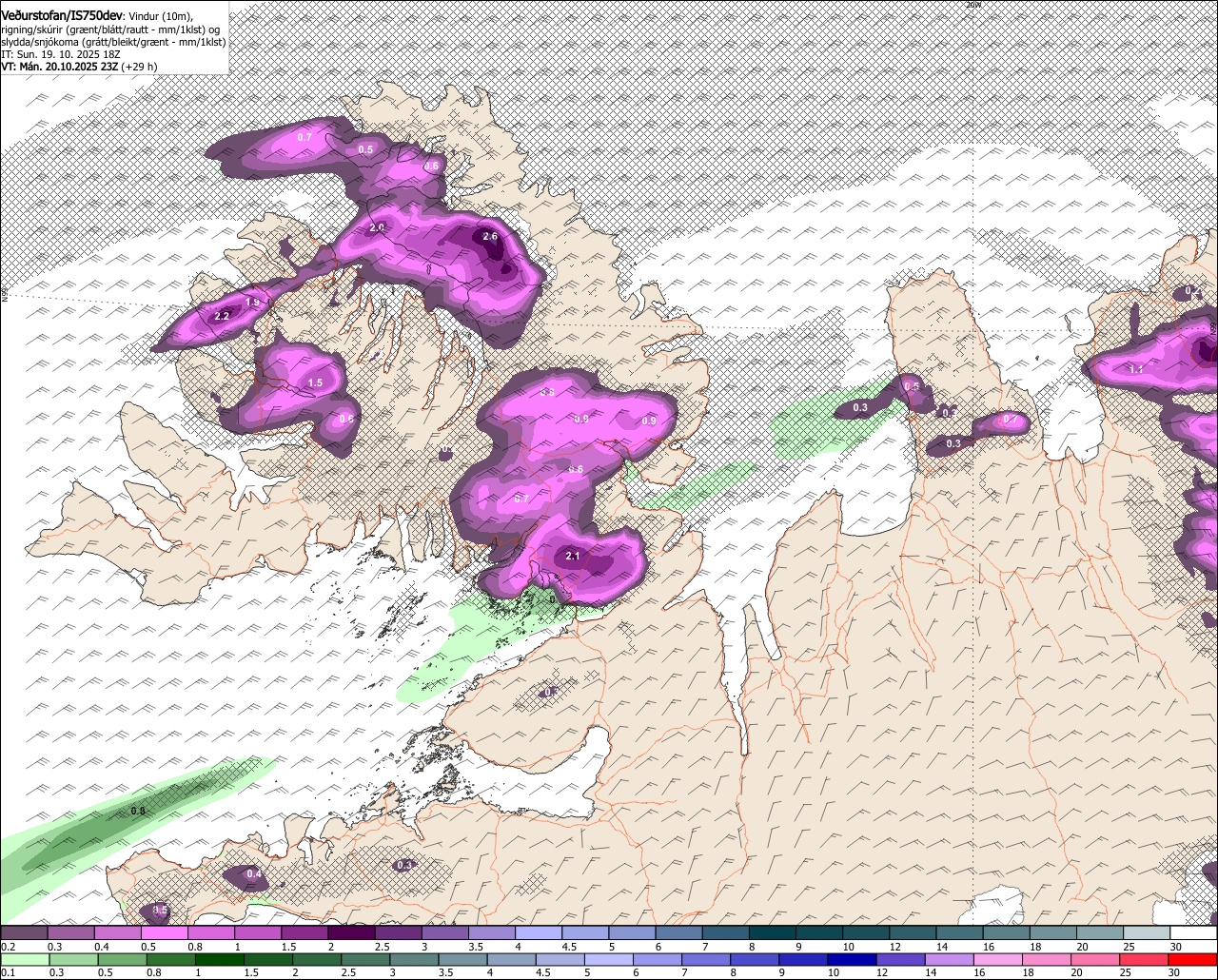The height and width of the screenshot is (980, 1218).
Task: Choose the top-row swatch between 1.5 and 2
Action: point(305,933)
